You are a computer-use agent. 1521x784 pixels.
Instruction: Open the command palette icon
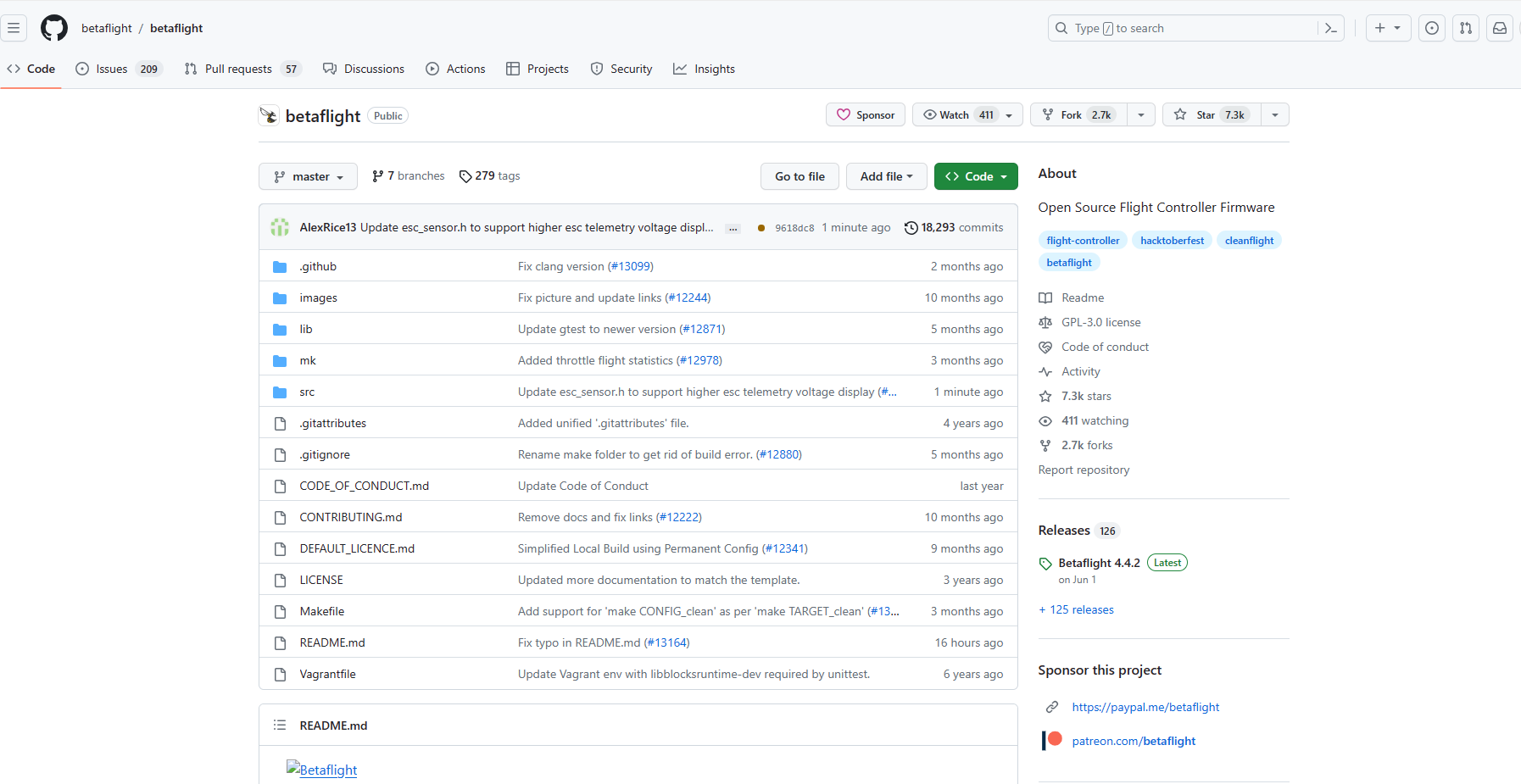(1331, 28)
